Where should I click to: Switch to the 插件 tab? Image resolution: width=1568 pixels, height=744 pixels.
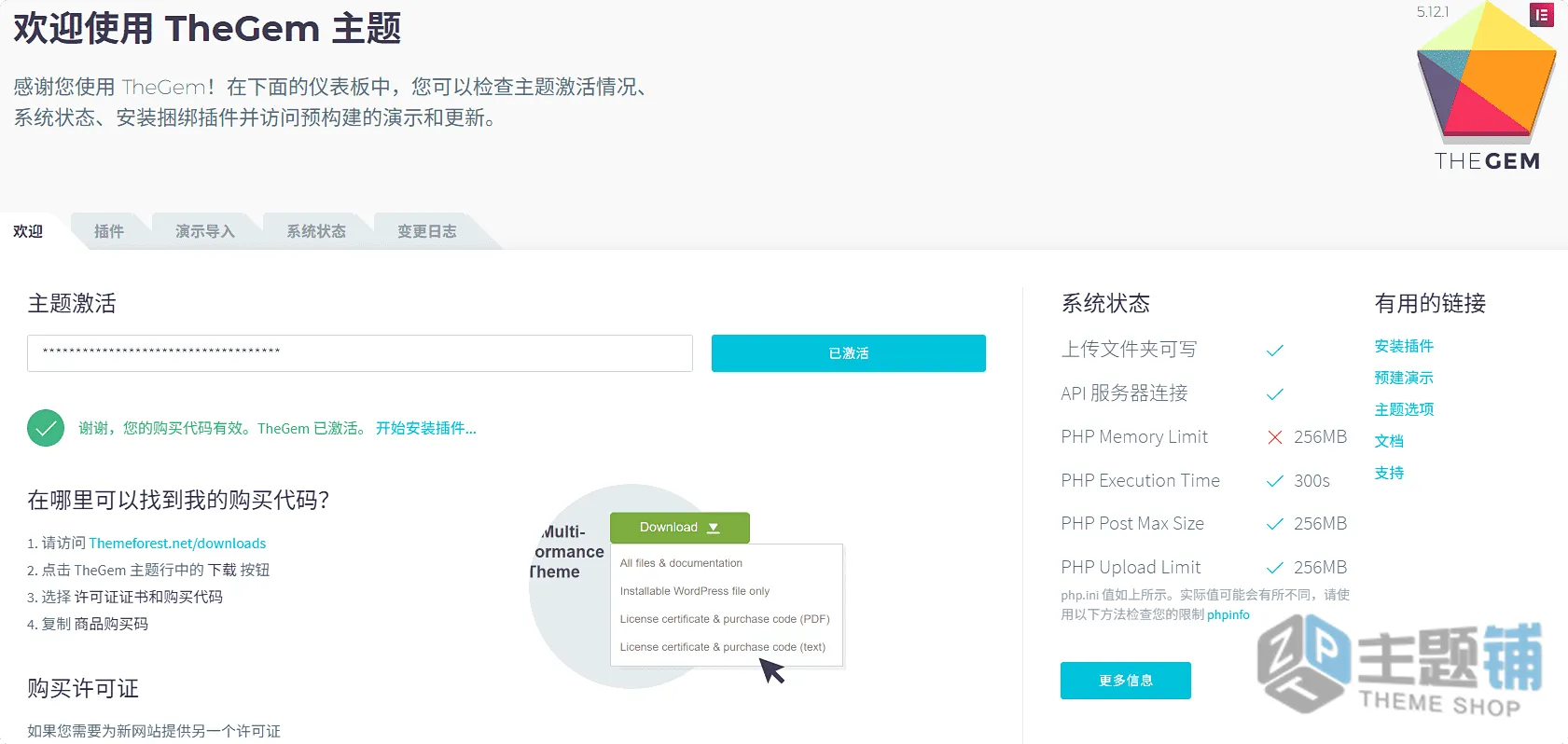pos(109,231)
